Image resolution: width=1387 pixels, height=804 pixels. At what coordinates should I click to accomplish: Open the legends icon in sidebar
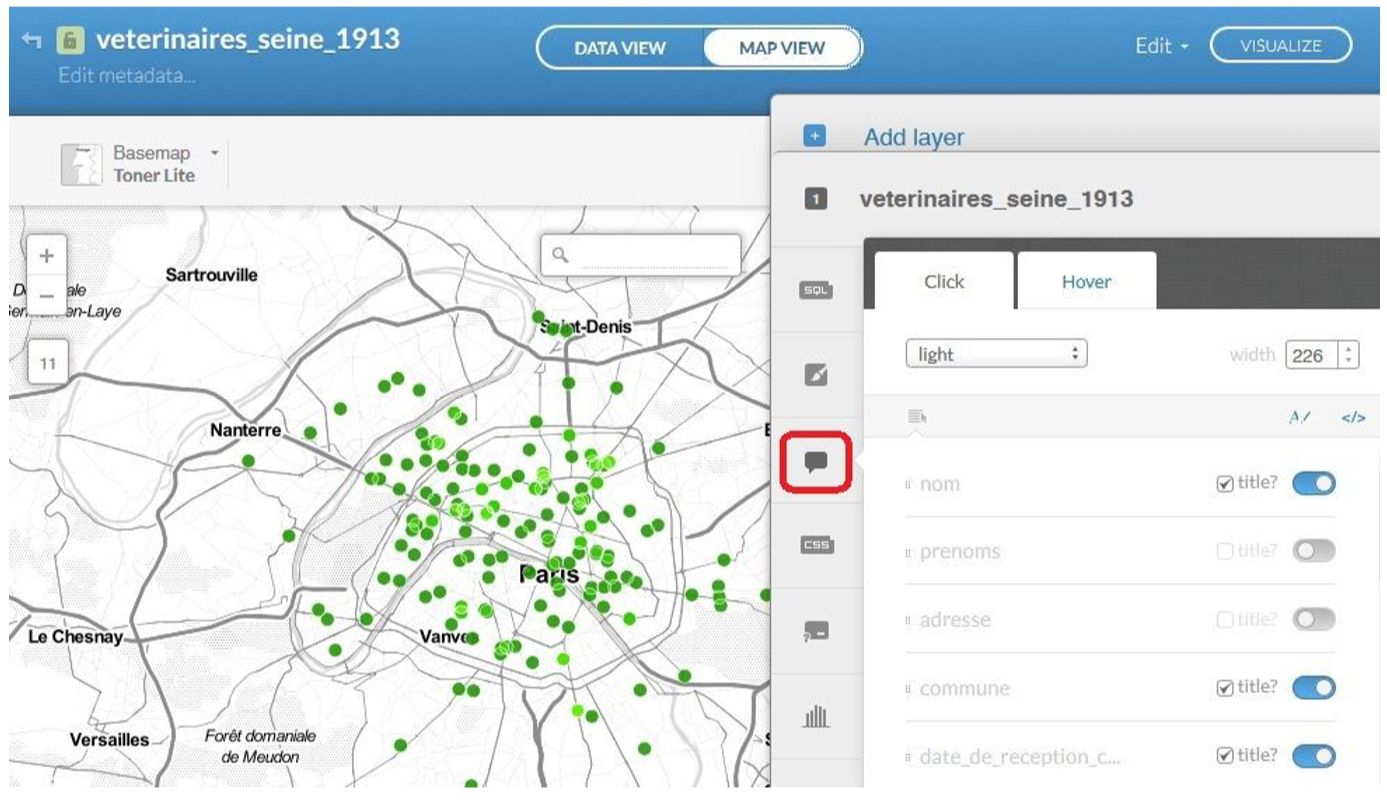(816, 631)
